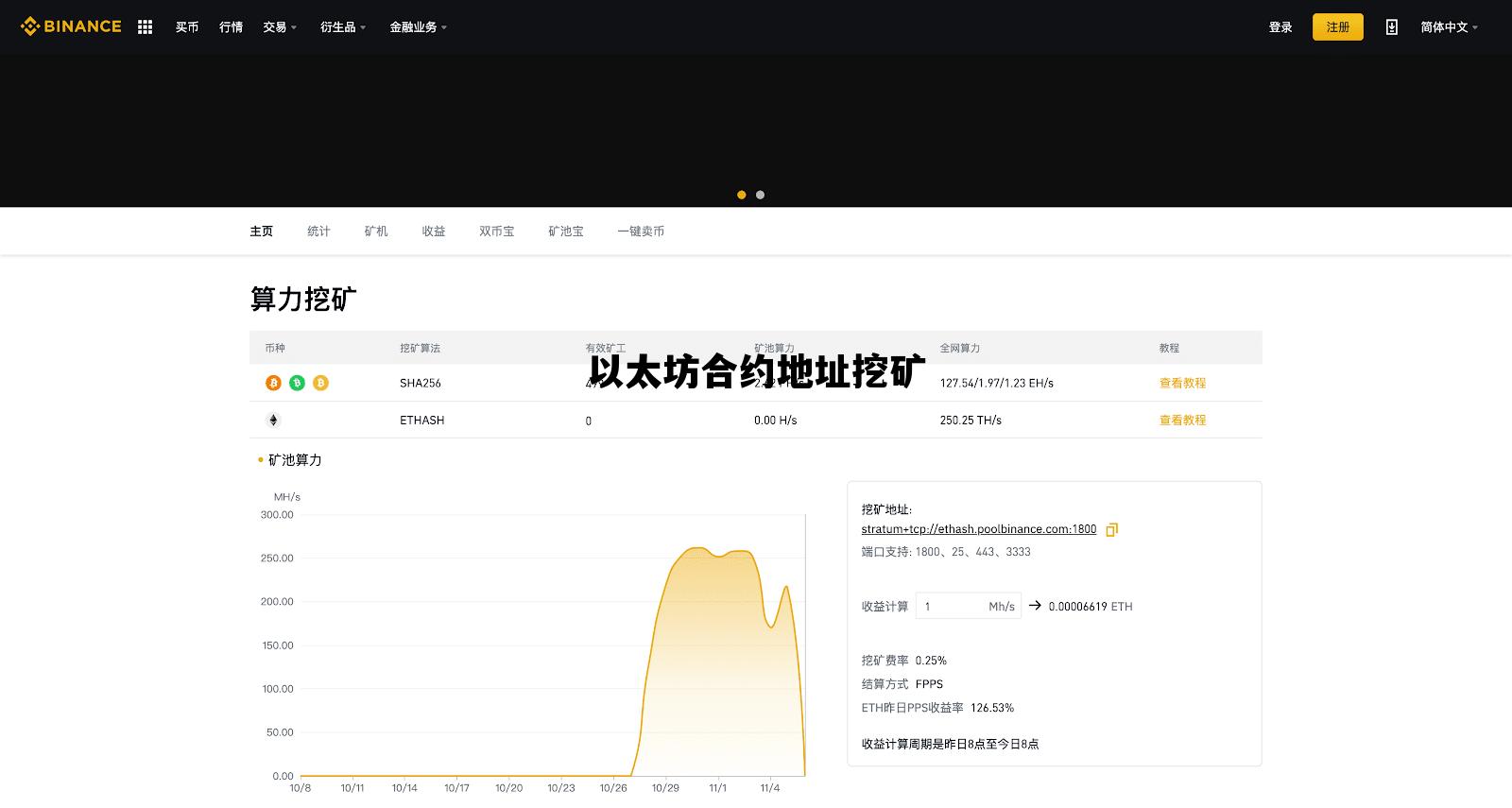Image resolution: width=1512 pixels, height=808 pixels.
Task: Switch to the 双币宝 tab
Action: [x=497, y=231]
